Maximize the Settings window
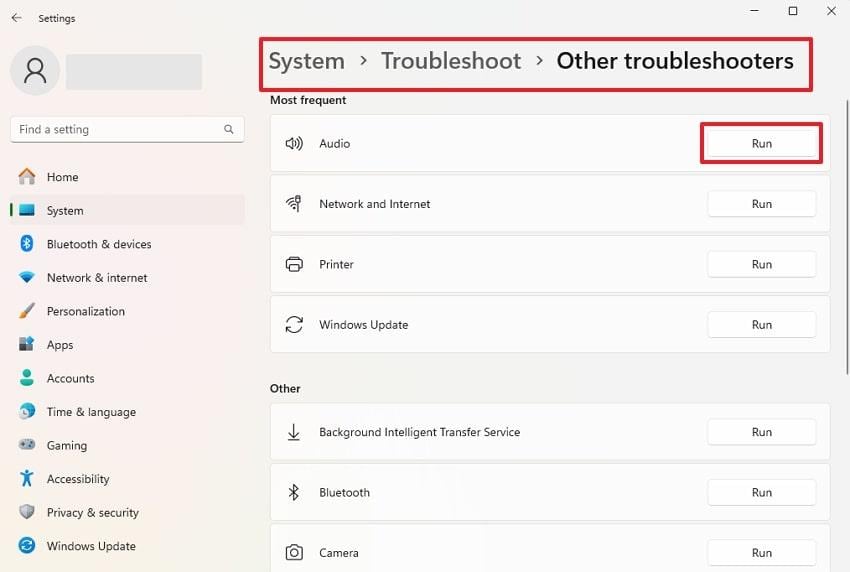Viewport: 850px width, 572px height. 793,11
